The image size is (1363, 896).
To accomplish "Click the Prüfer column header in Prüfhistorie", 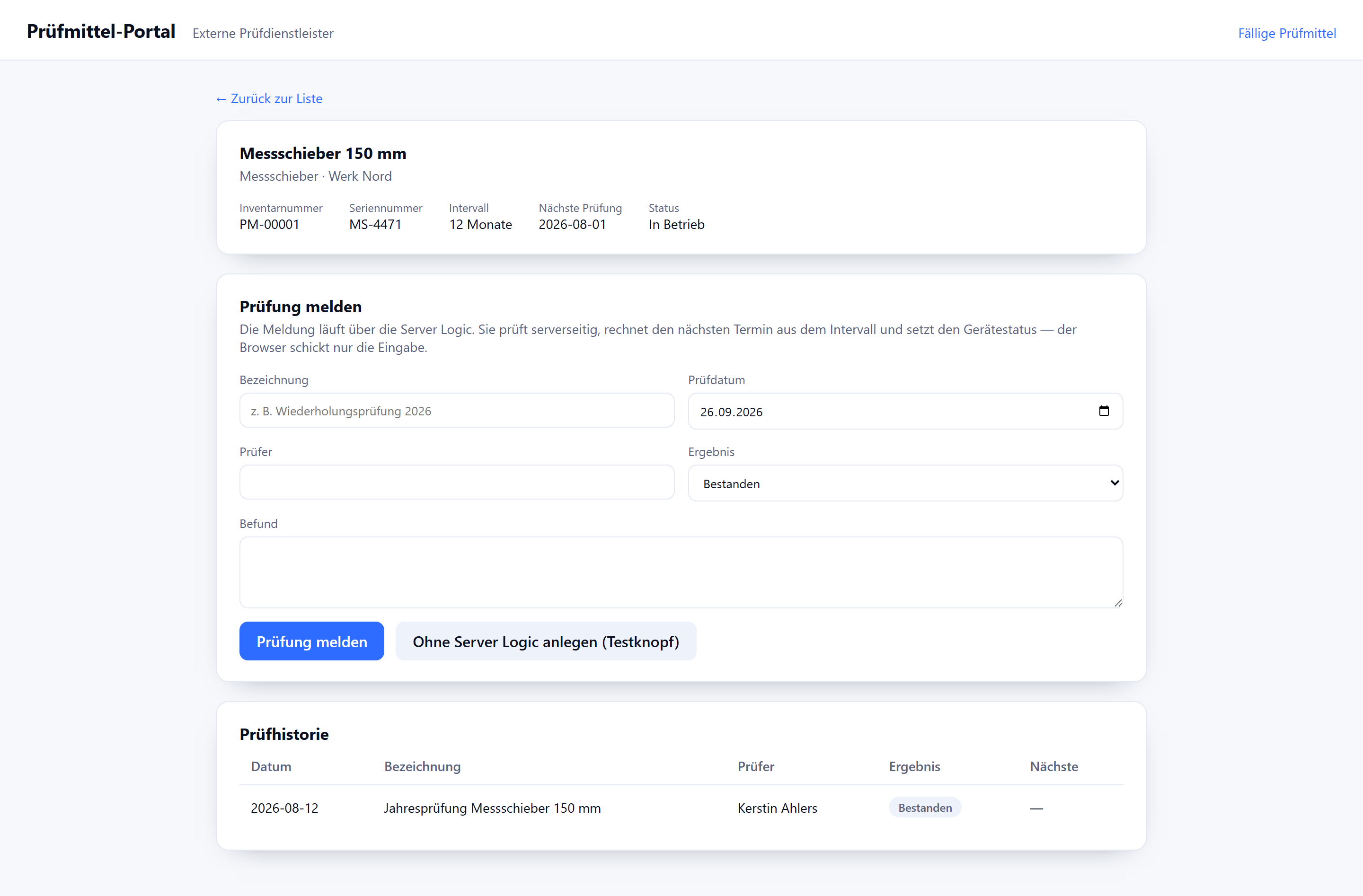I will (755, 766).
